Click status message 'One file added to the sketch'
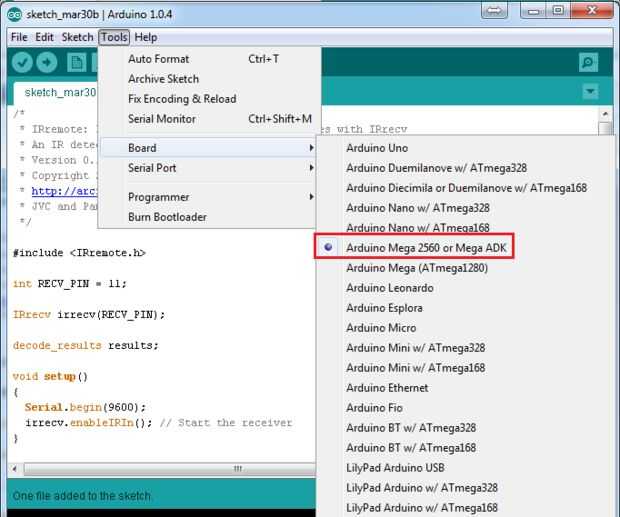Image resolution: width=620 pixels, height=517 pixels. pyautogui.click(x=81, y=496)
